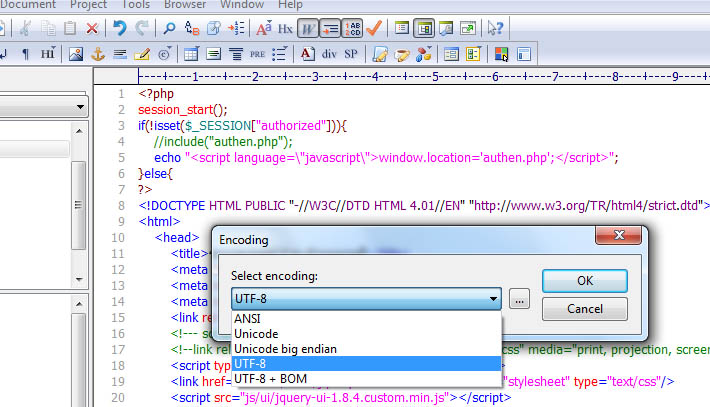The width and height of the screenshot is (710, 407).
Task: Toggle full screen view icon
Action: click(468, 29)
